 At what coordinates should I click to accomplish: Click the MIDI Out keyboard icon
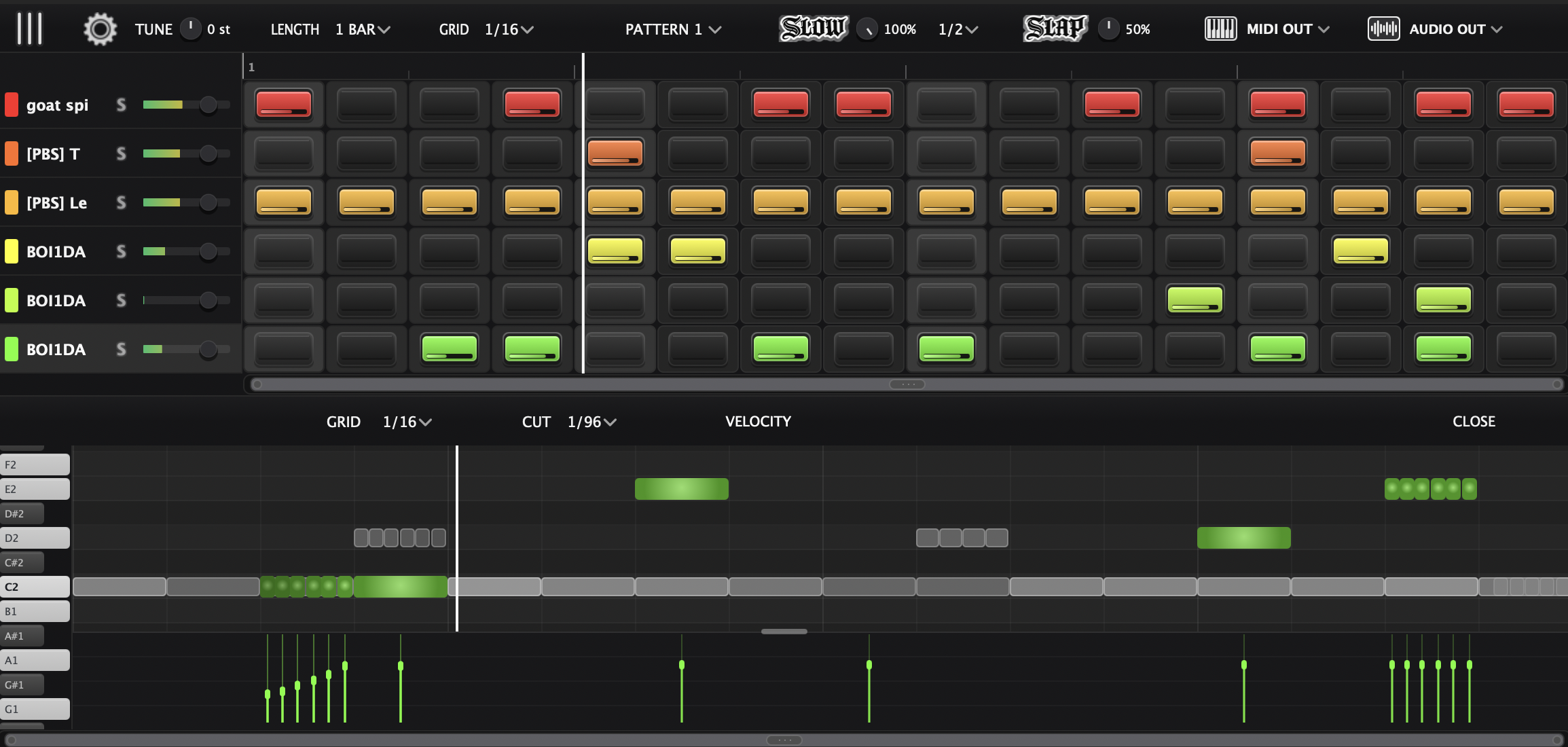1220,29
